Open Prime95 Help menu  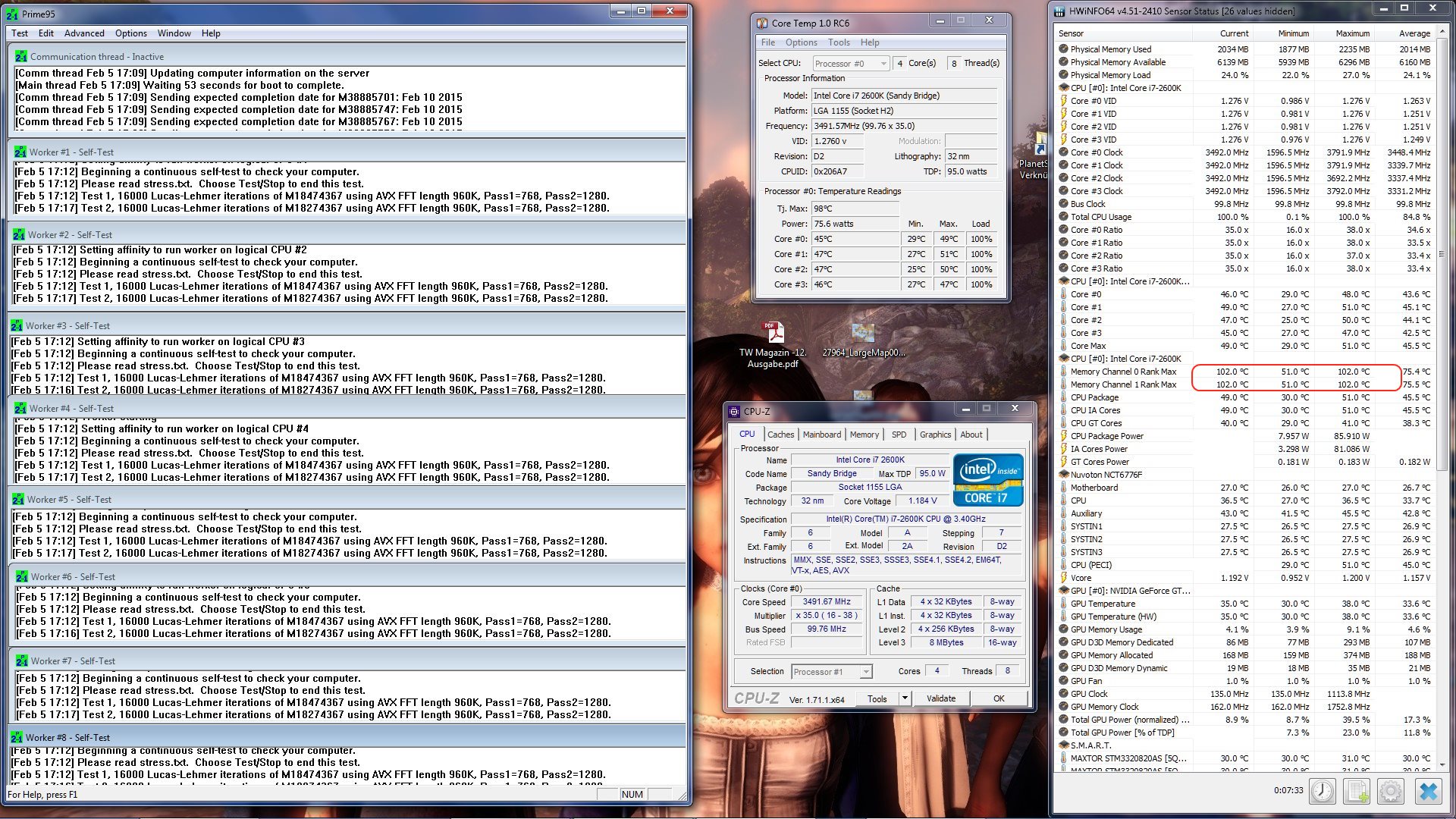pyautogui.click(x=211, y=33)
